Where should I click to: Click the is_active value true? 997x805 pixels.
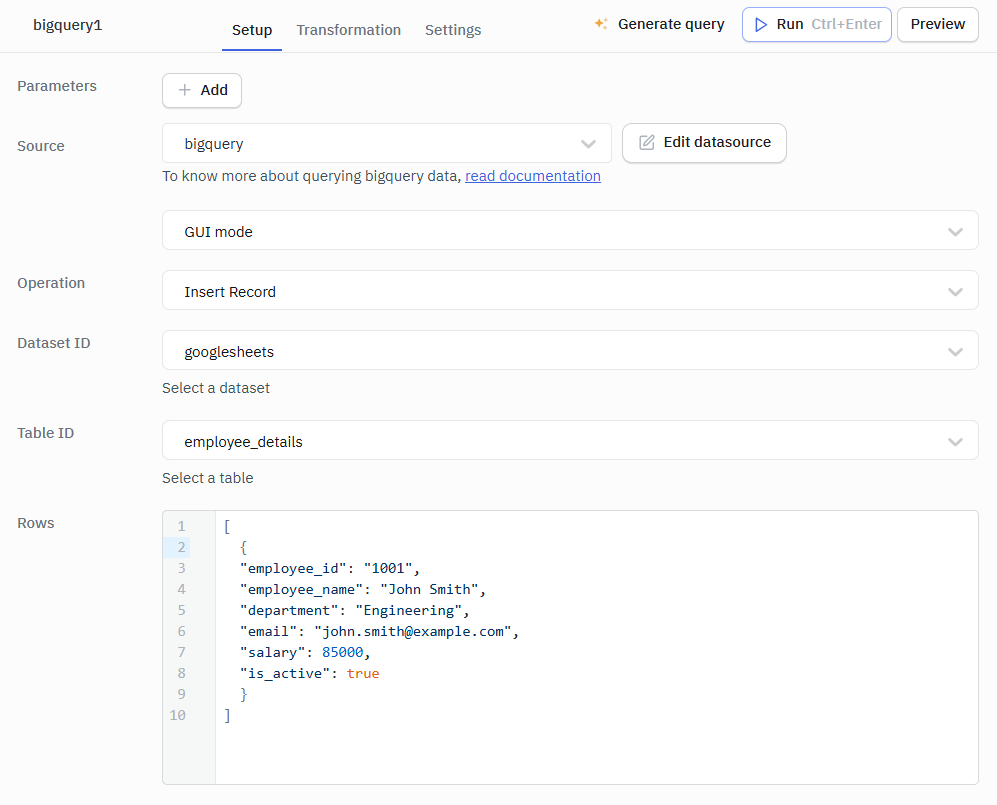(363, 673)
